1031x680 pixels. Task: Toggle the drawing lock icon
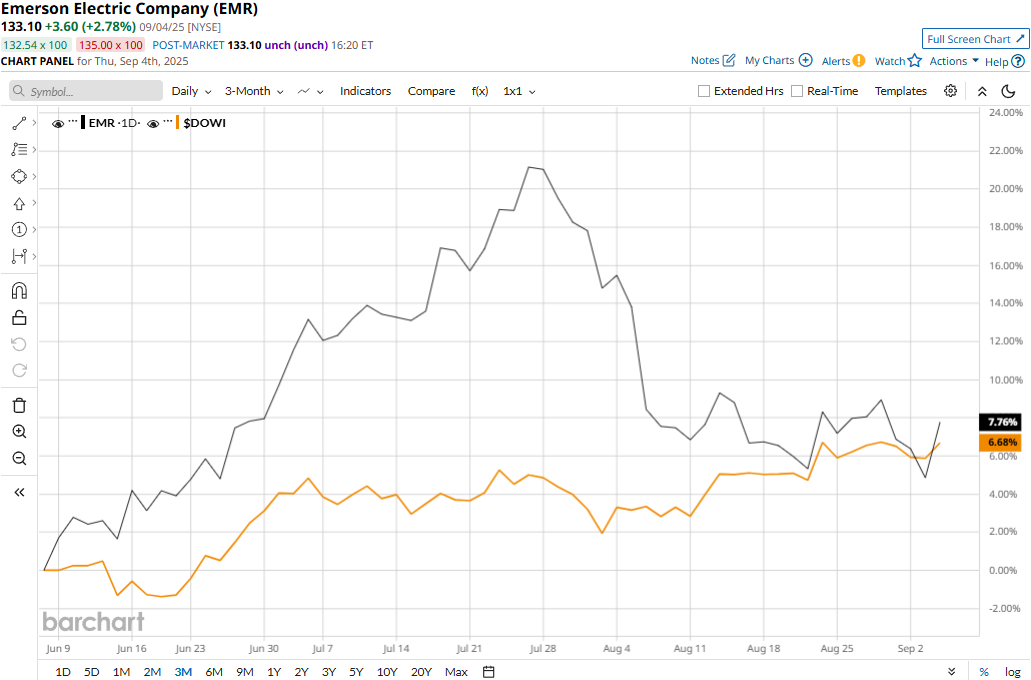(x=19, y=318)
